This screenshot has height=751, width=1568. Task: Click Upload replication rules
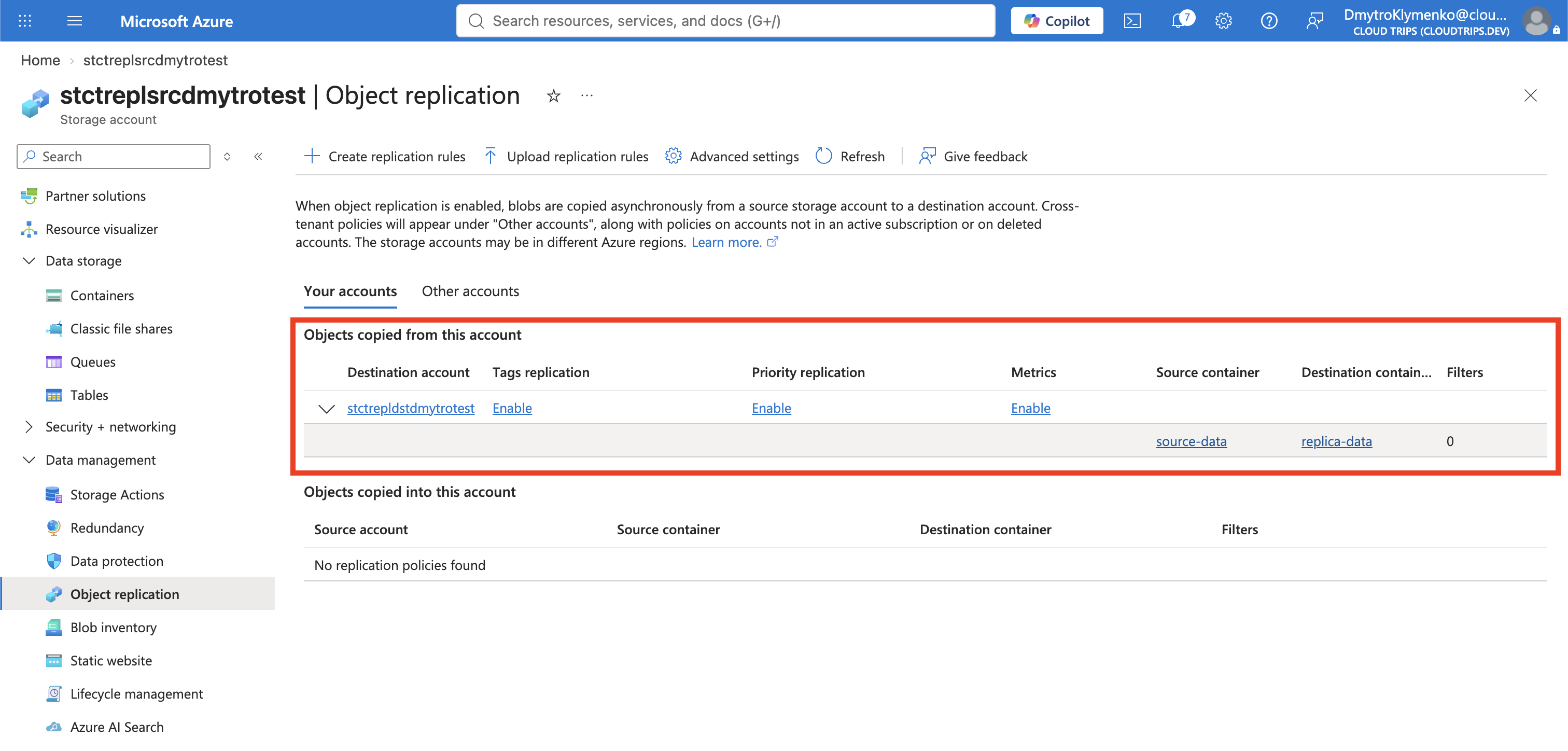[x=567, y=157]
